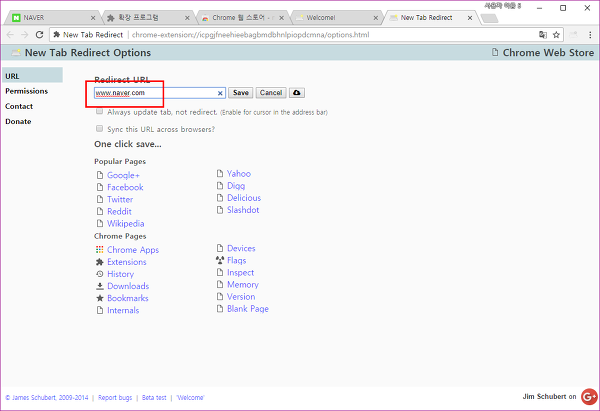600x411 pixels.
Task: Select URL in the left sidebar
Action: tap(33, 76)
